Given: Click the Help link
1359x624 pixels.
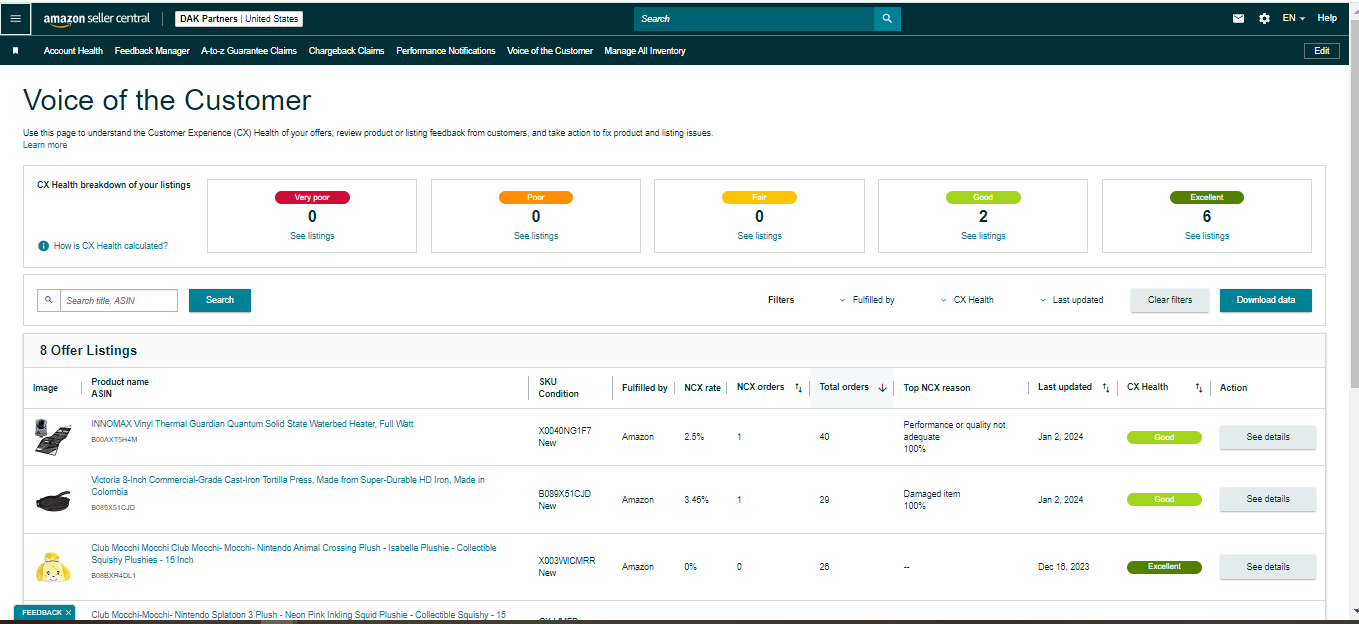Looking at the screenshot, I should 1327,18.
